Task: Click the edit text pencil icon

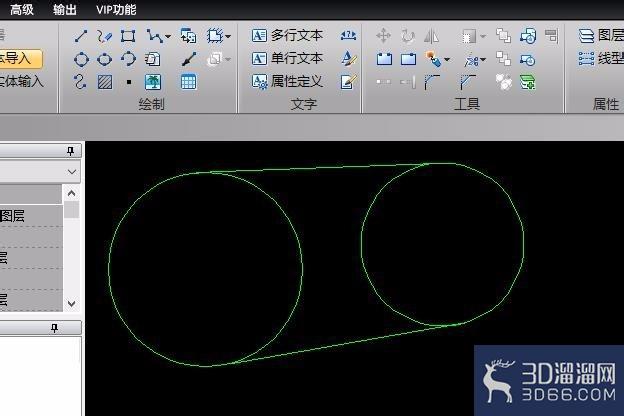Action: (x=348, y=82)
